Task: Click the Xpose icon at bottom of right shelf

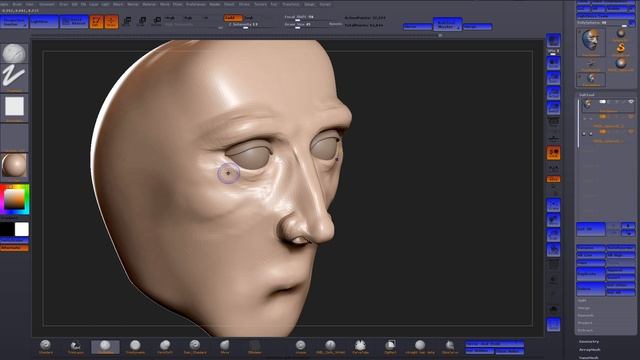Action: [x=553, y=325]
